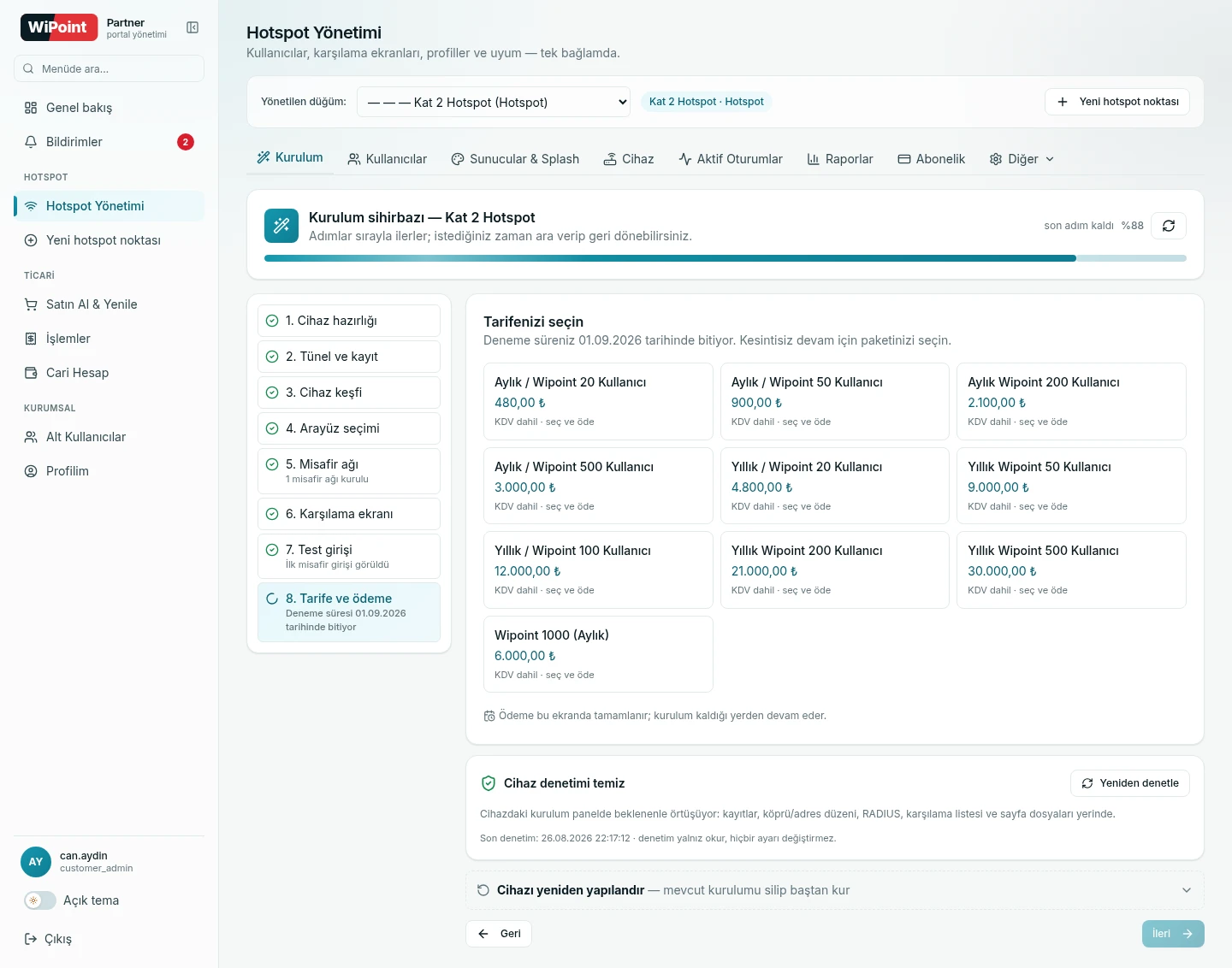
Task: Click the setup wizard progress bar
Action: pyautogui.click(x=726, y=258)
